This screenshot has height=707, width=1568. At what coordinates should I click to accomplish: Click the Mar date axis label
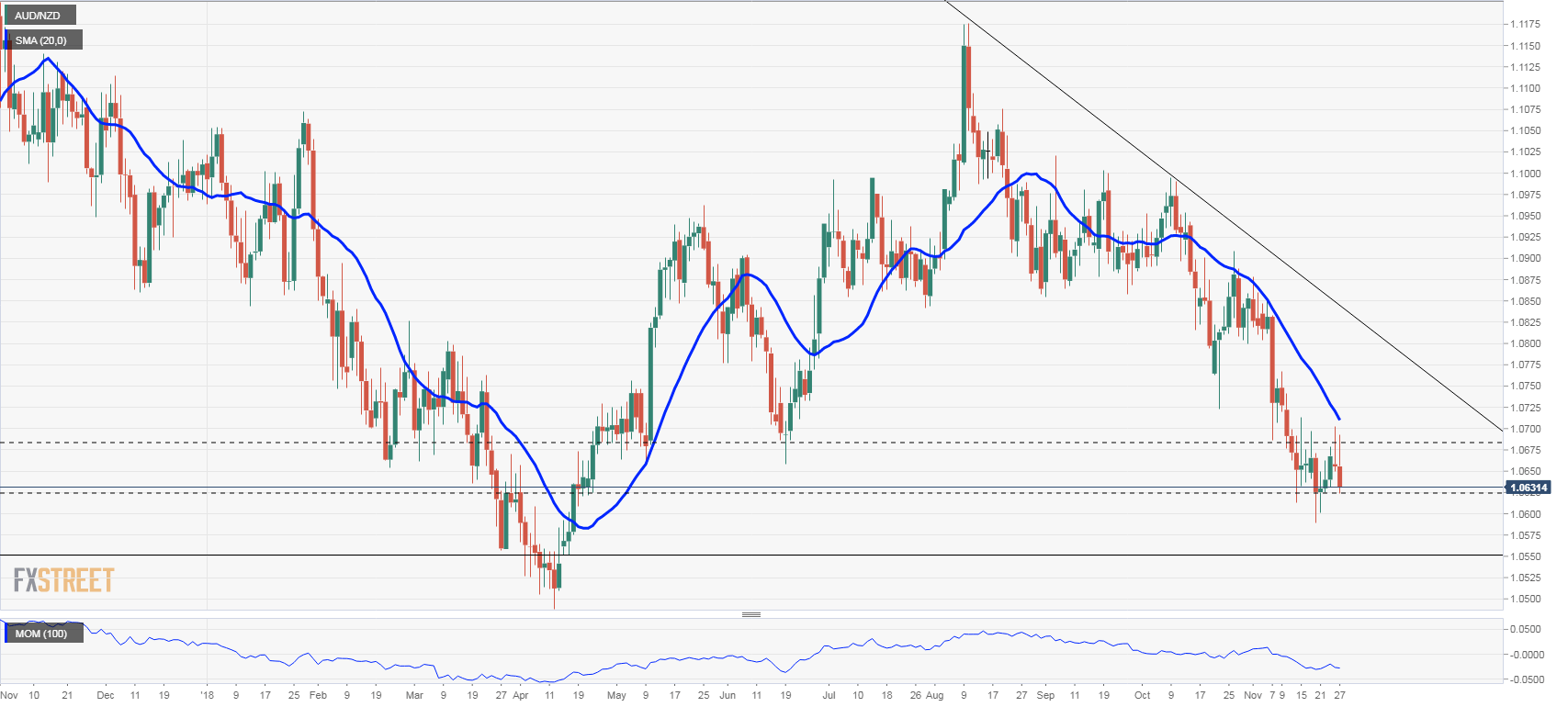tap(414, 695)
